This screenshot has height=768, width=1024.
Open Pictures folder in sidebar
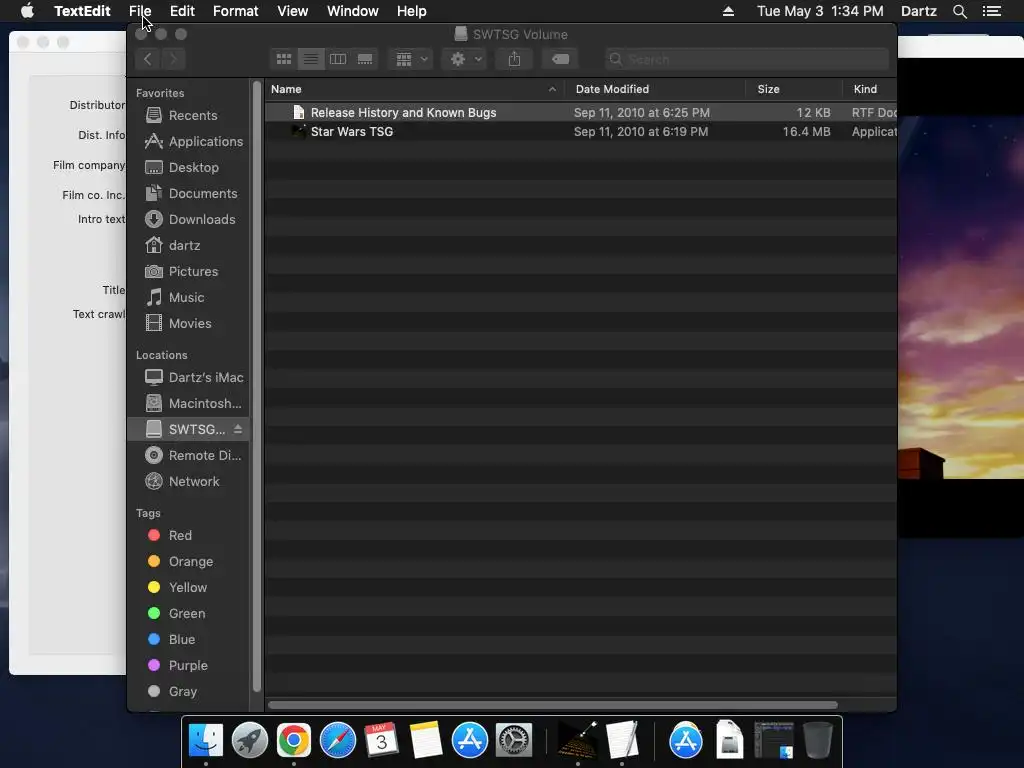click(188, 272)
